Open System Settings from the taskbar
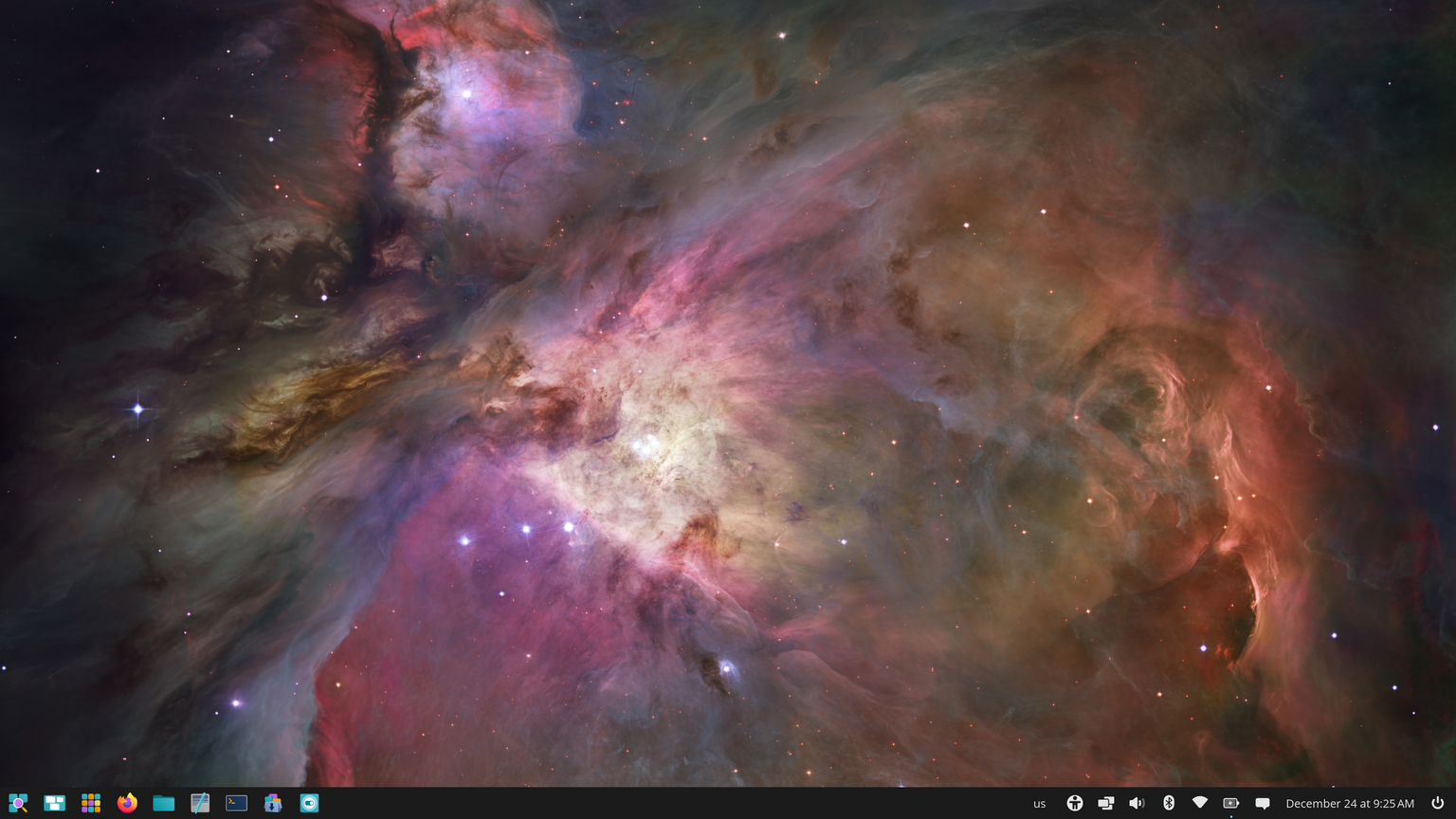 coord(309,803)
